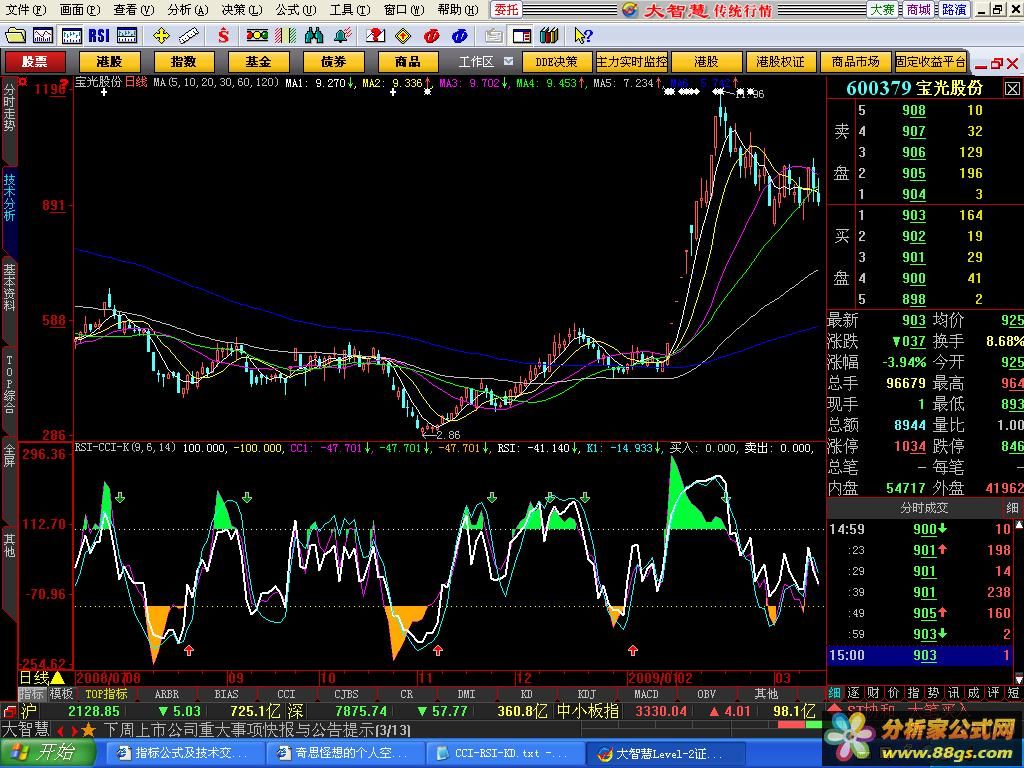Select the KDJ indicator tab
Viewport: 1024px width, 768px height.
[x=586, y=694]
